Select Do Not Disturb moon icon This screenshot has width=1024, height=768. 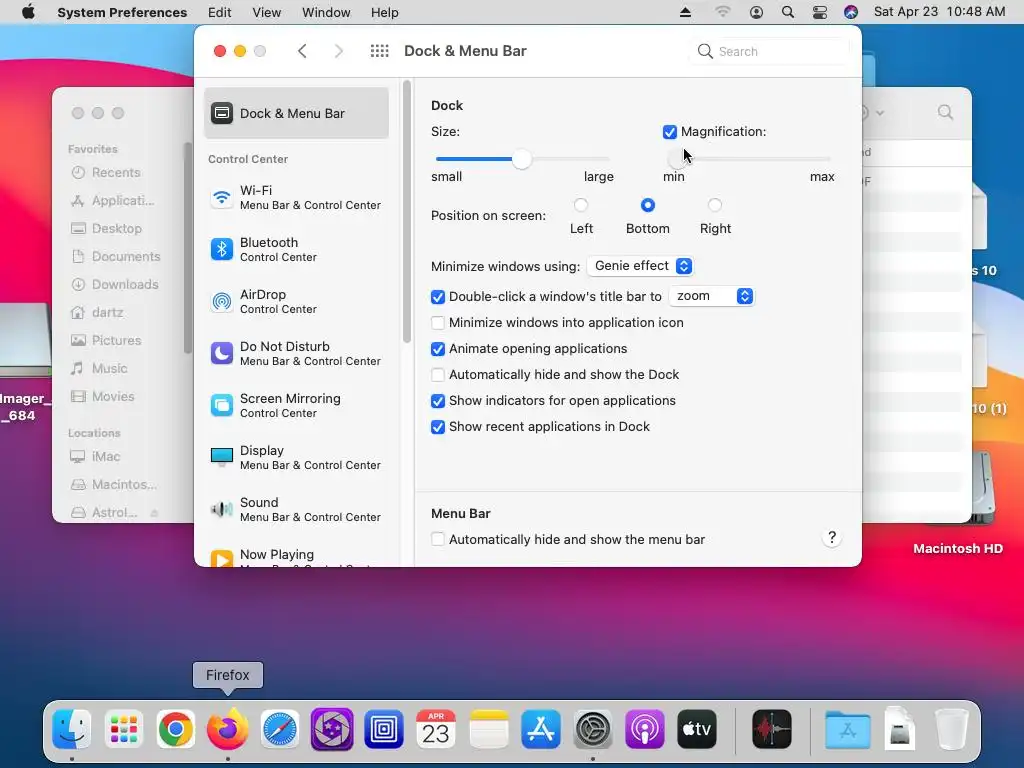[222, 353]
